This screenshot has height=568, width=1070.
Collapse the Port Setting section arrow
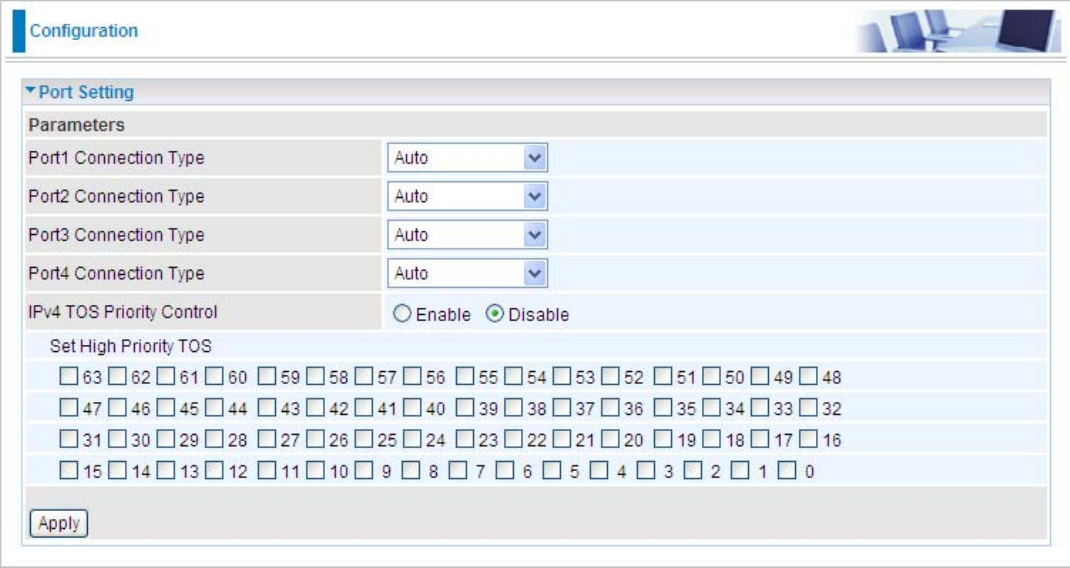pos(31,92)
